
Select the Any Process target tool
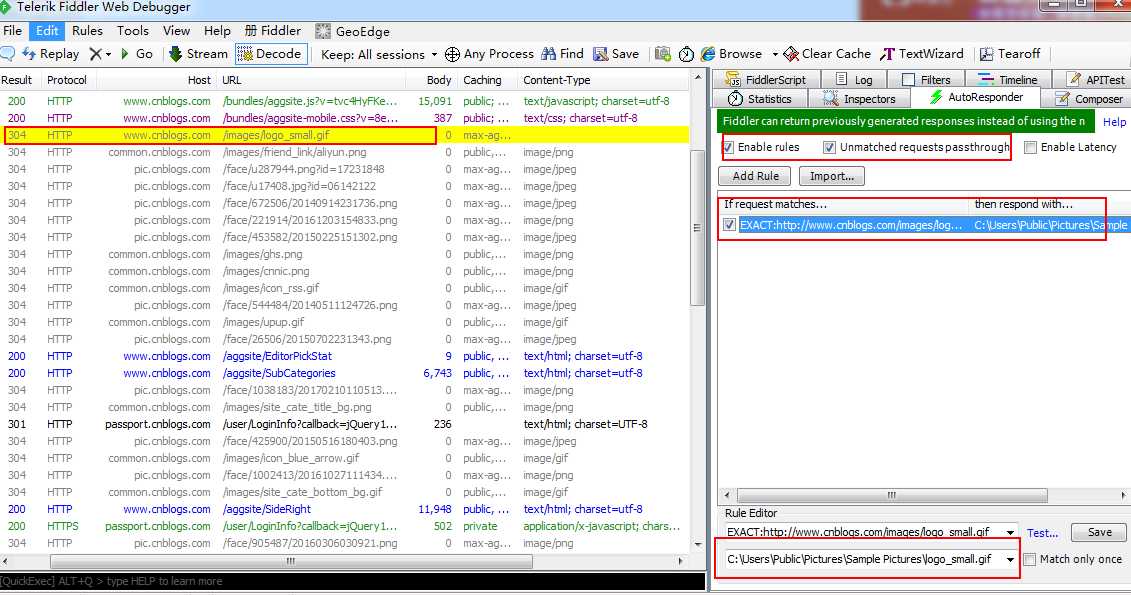[x=489, y=54]
